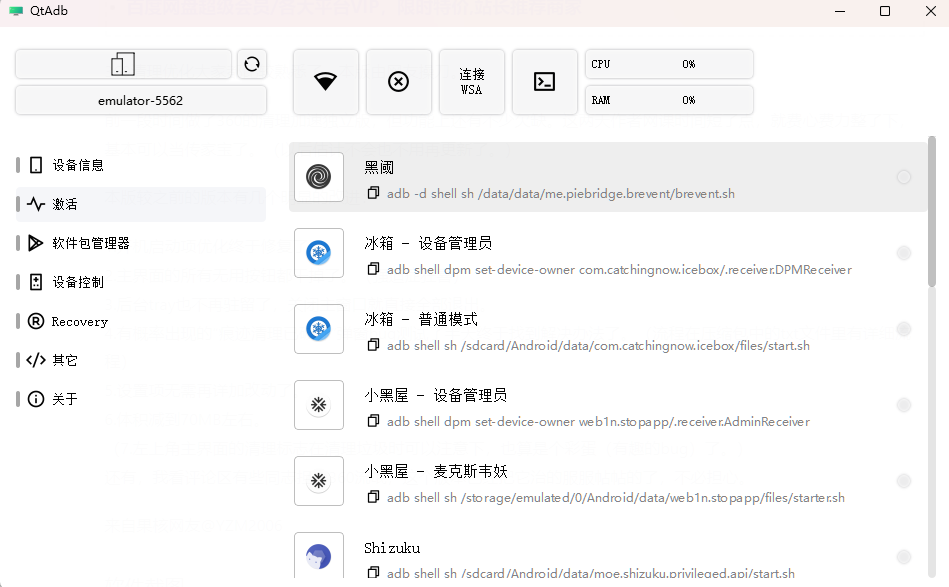Screen dimensions: 949x587
Task: Switch to the 其它 section
Action: coord(140,360)
